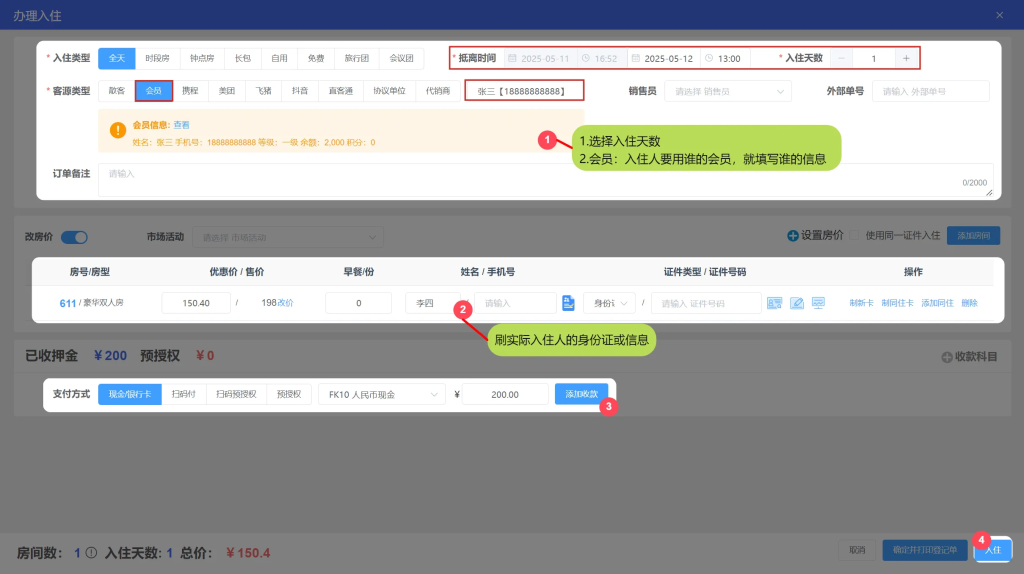The image size is (1024, 574).
Task: Click the 添加收款 button
Action: (x=581, y=395)
